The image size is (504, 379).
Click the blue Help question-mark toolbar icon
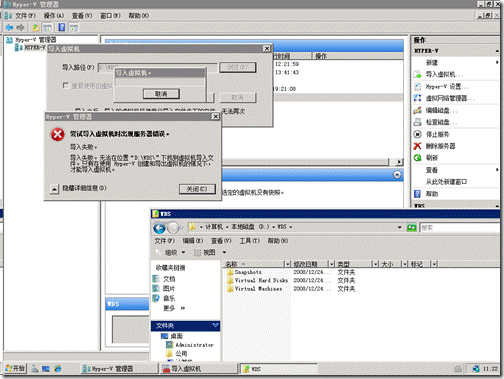pos(62,27)
